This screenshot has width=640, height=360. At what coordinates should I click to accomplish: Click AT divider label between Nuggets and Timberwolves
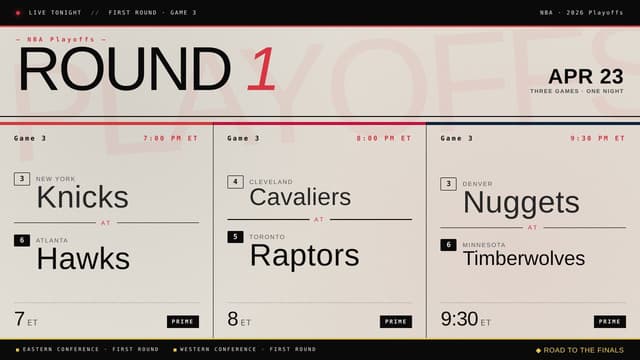tap(532, 227)
